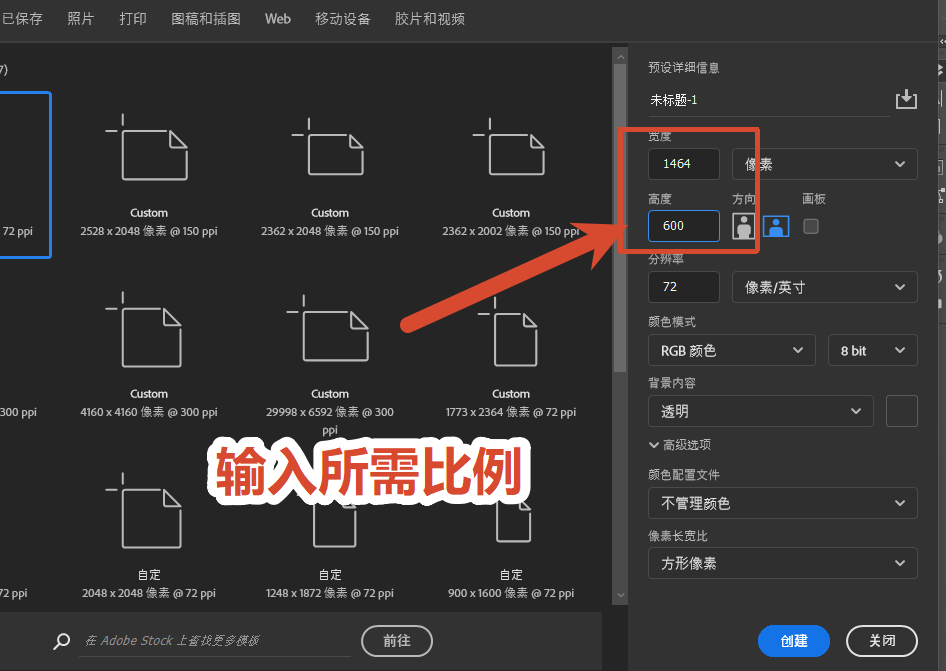Select landscape orientation icon
This screenshot has height=671, width=946.
(776, 226)
